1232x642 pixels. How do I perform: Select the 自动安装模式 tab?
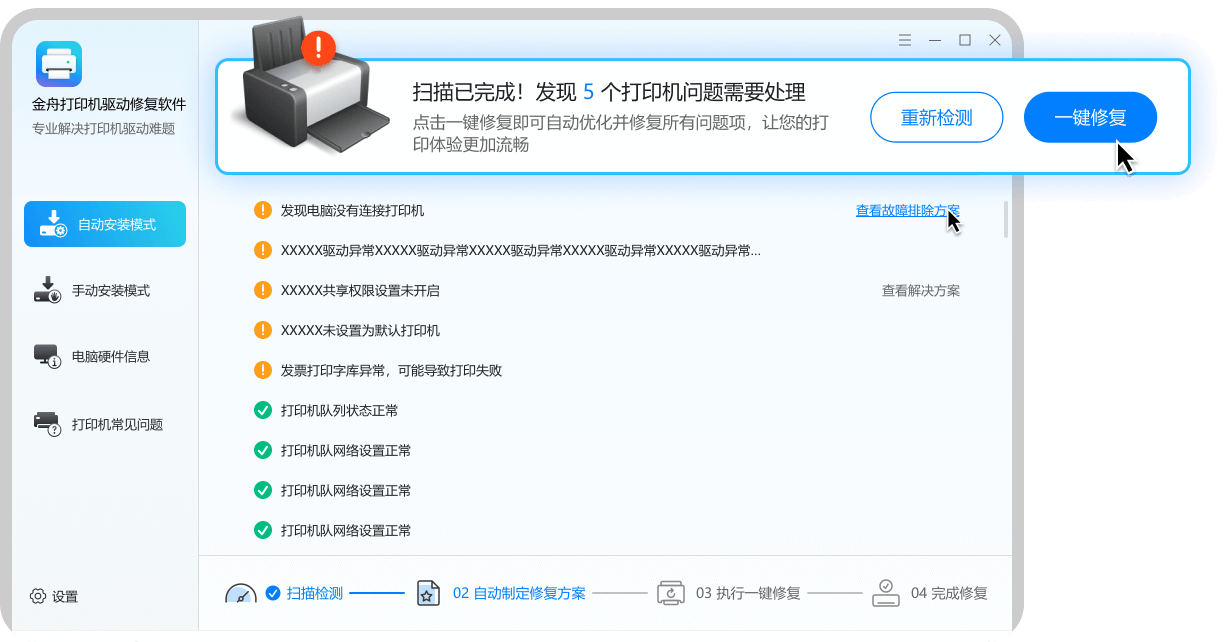tap(105, 224)
